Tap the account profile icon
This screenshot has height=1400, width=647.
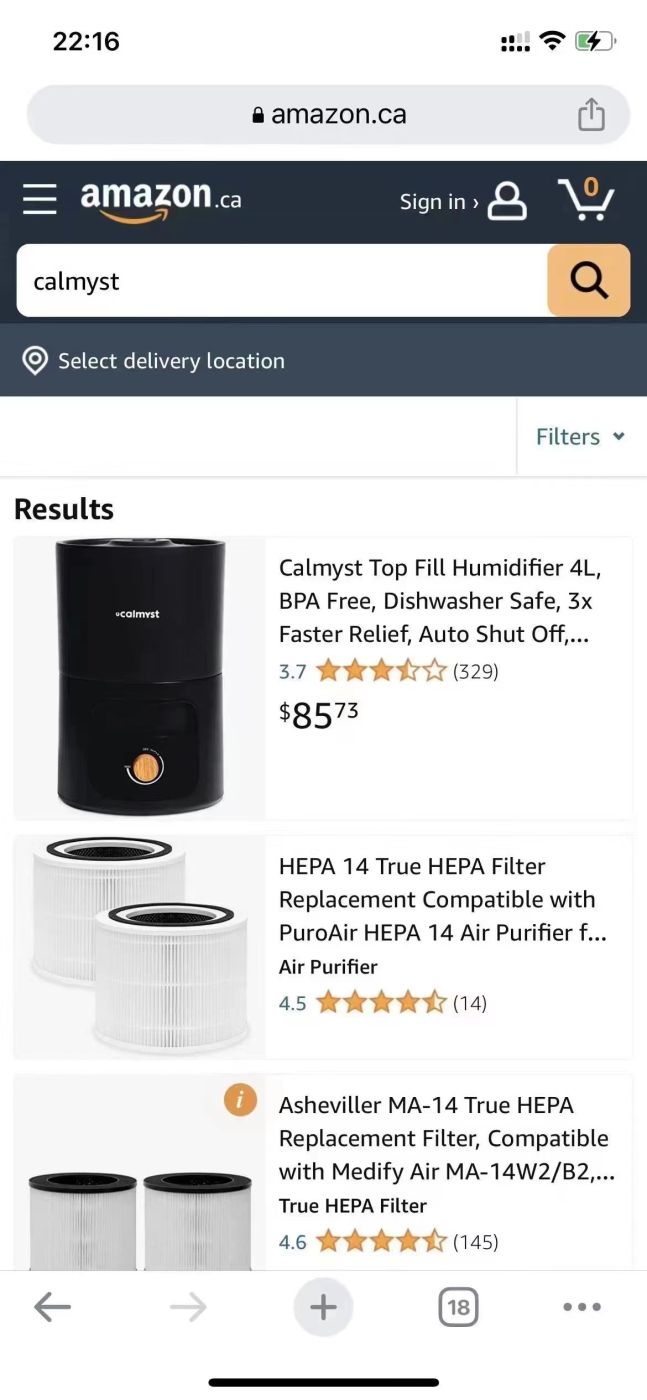[507, 200]
